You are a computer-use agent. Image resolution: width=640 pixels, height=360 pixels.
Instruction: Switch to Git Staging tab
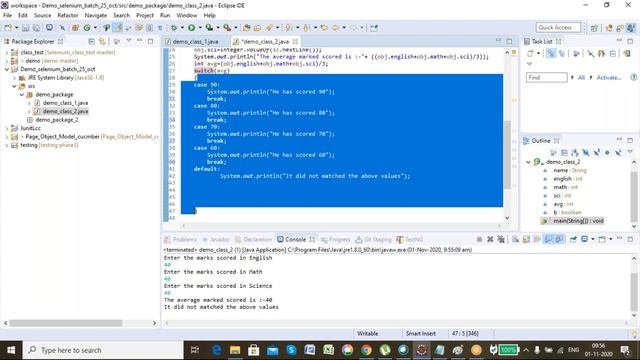pos(373,239)
